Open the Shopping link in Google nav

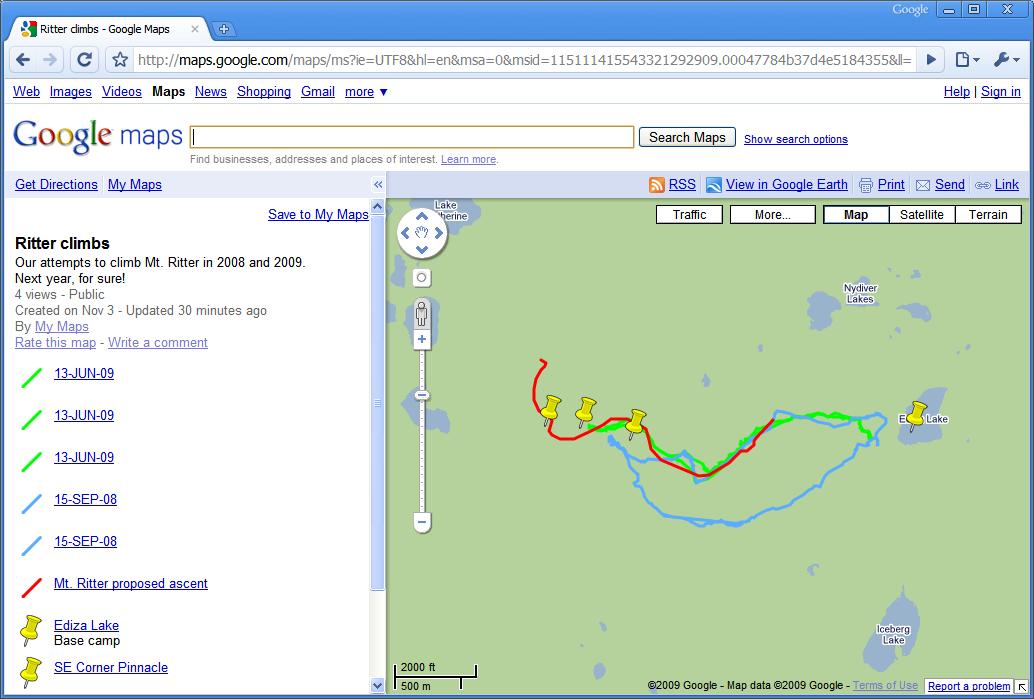click(264, 92)
